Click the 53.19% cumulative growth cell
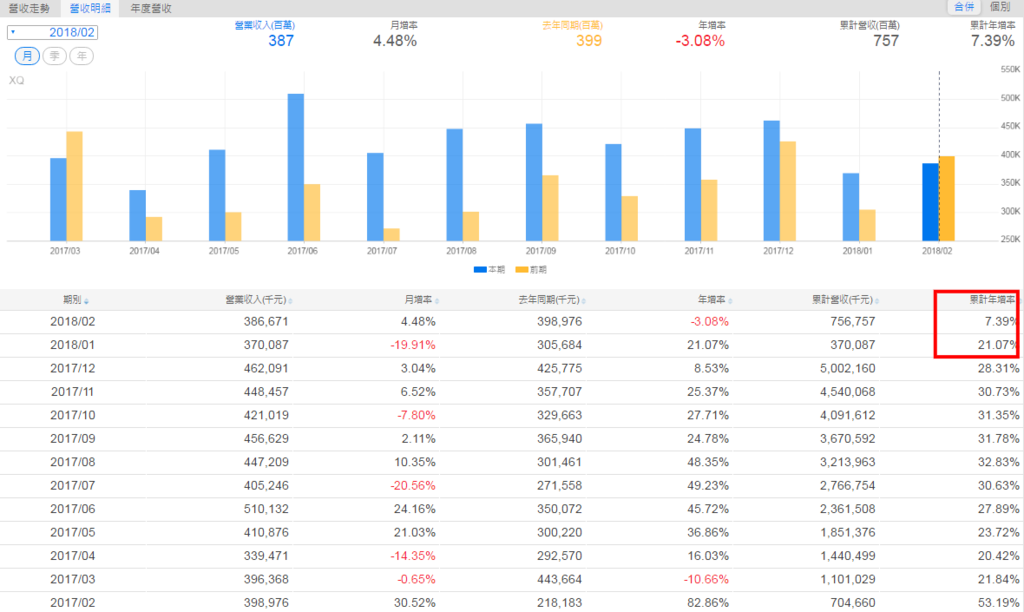Screen dimensions: 1024x612 999,603
